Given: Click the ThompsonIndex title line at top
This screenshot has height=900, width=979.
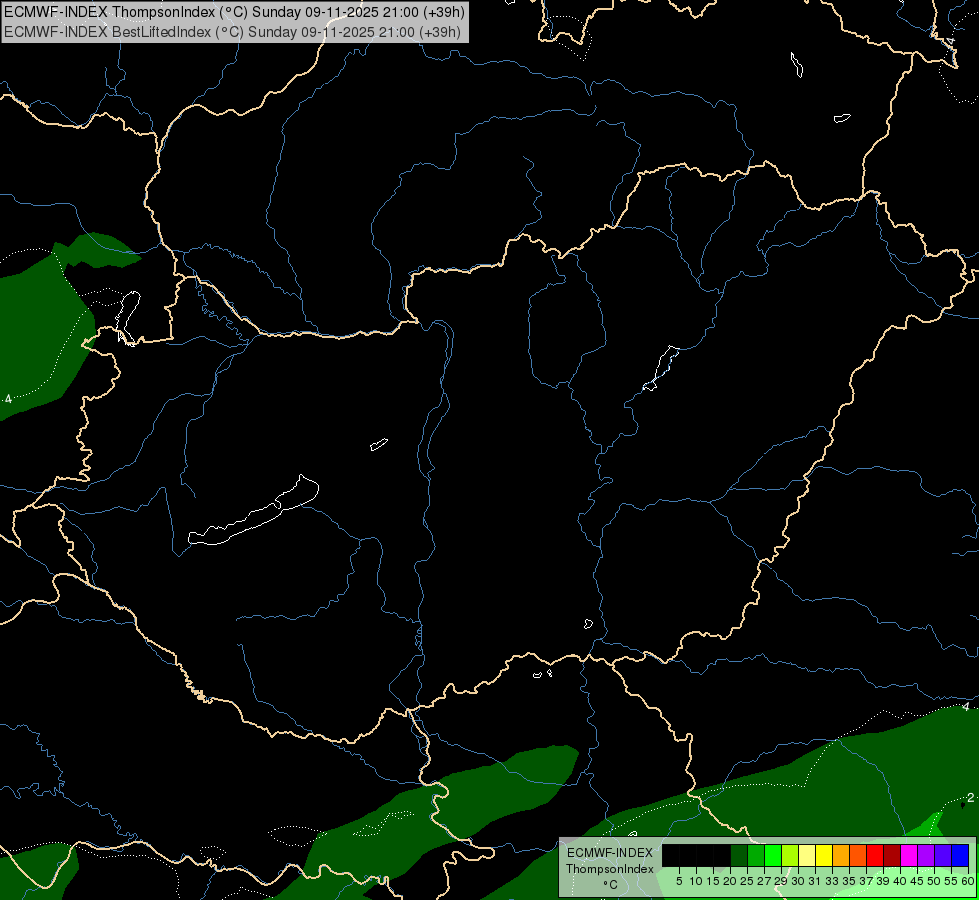Looking at the screenshot, I should [x=234, y=12].
